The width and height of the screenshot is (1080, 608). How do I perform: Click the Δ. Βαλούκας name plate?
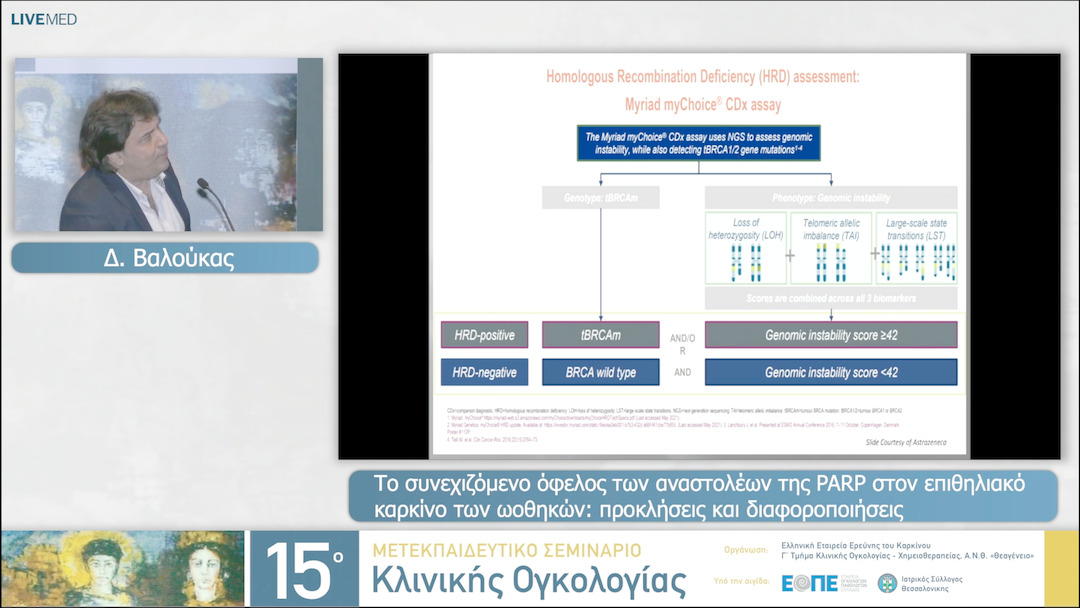(x=165, y=258)
